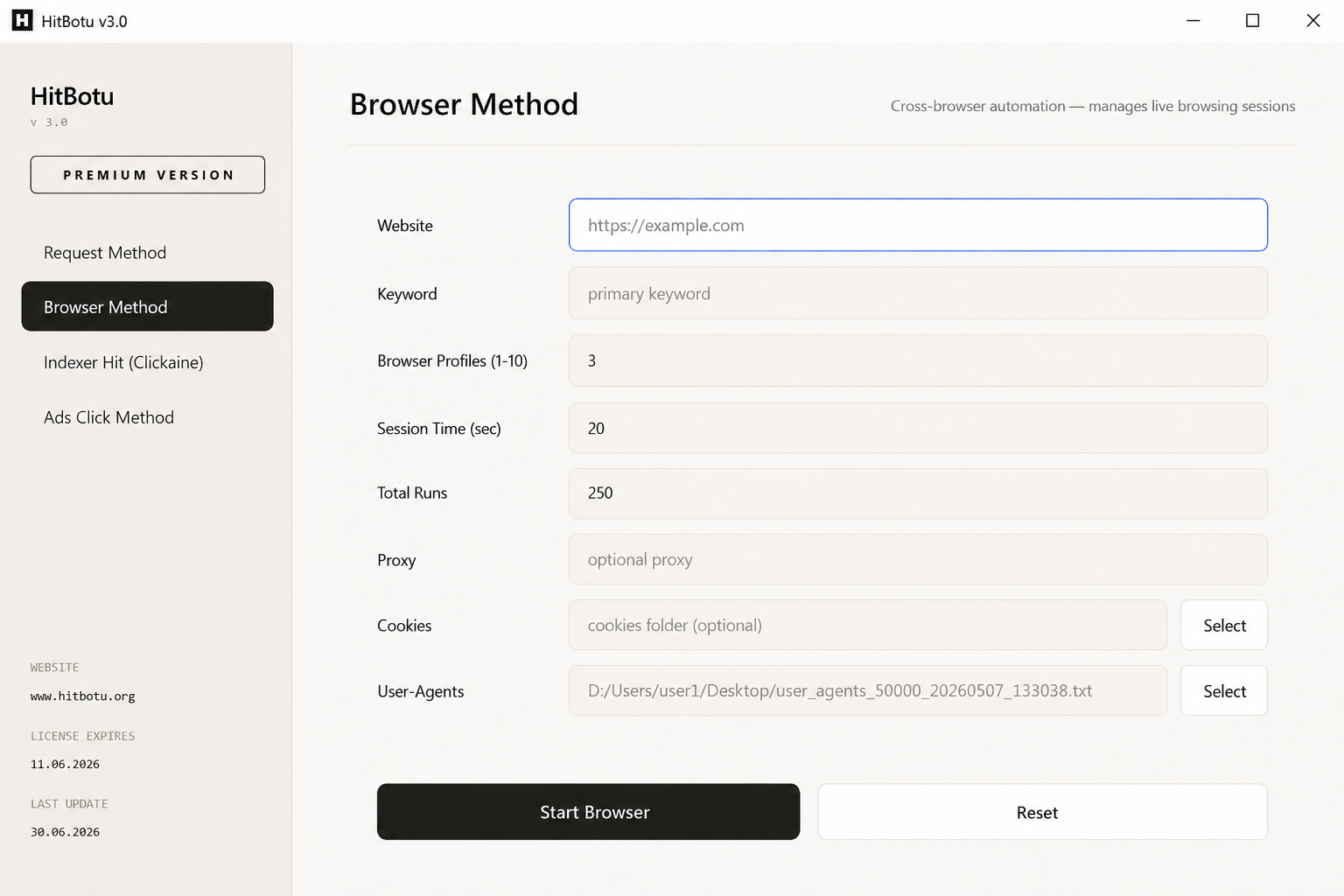
Task: Click the "v 3.0" version text in sidebar
Action: (49, 122)
